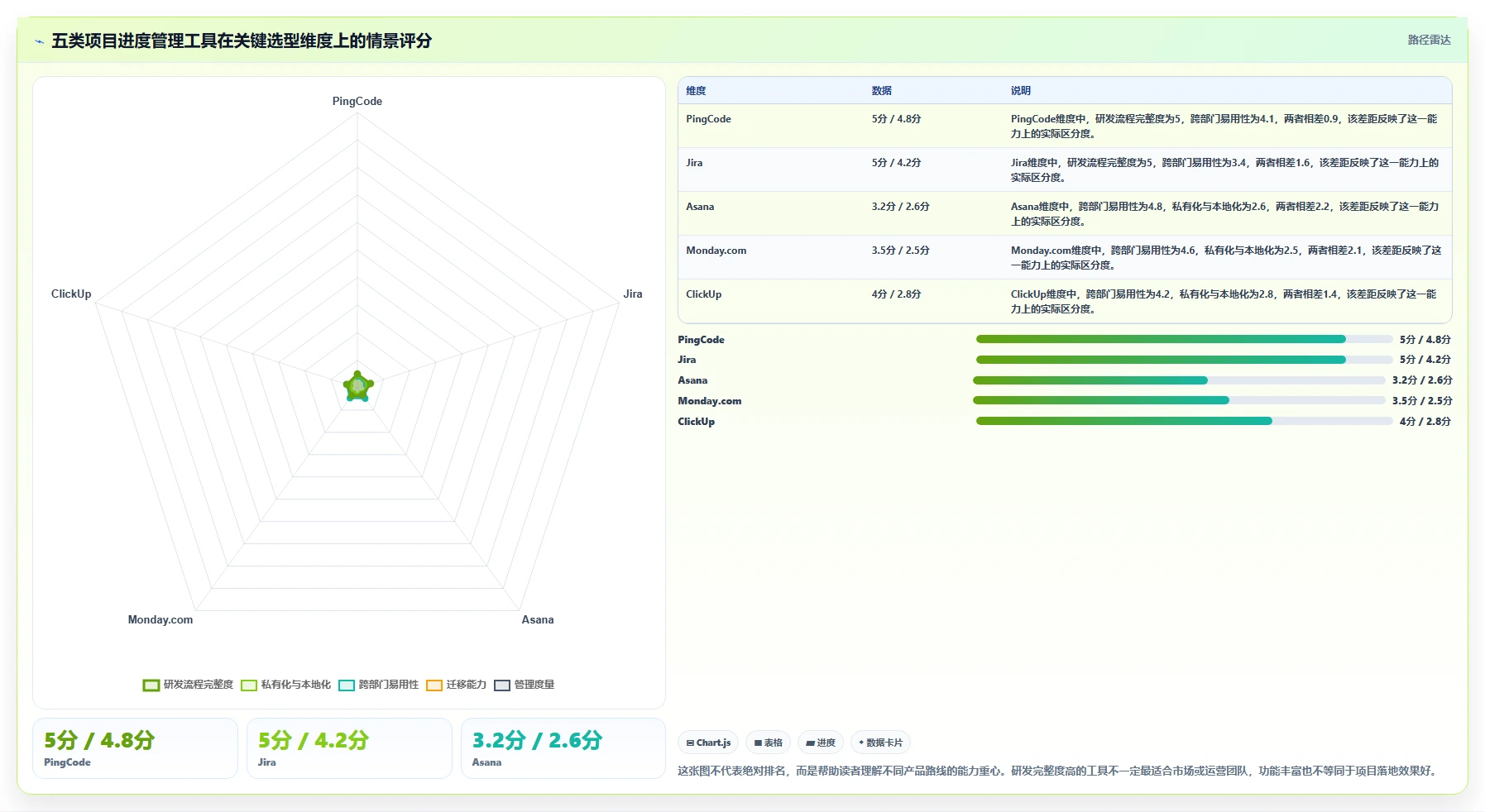Toggle the 私有化与本地化 legend item
Screen dimensions: 1485x812
pos(286,685)
